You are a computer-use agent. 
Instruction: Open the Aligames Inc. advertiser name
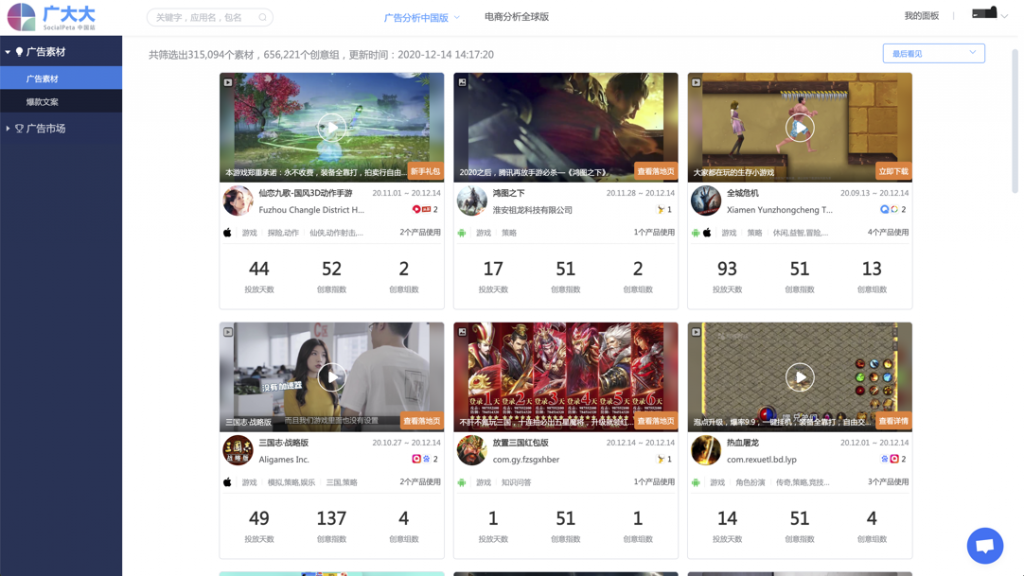[284, 459]
